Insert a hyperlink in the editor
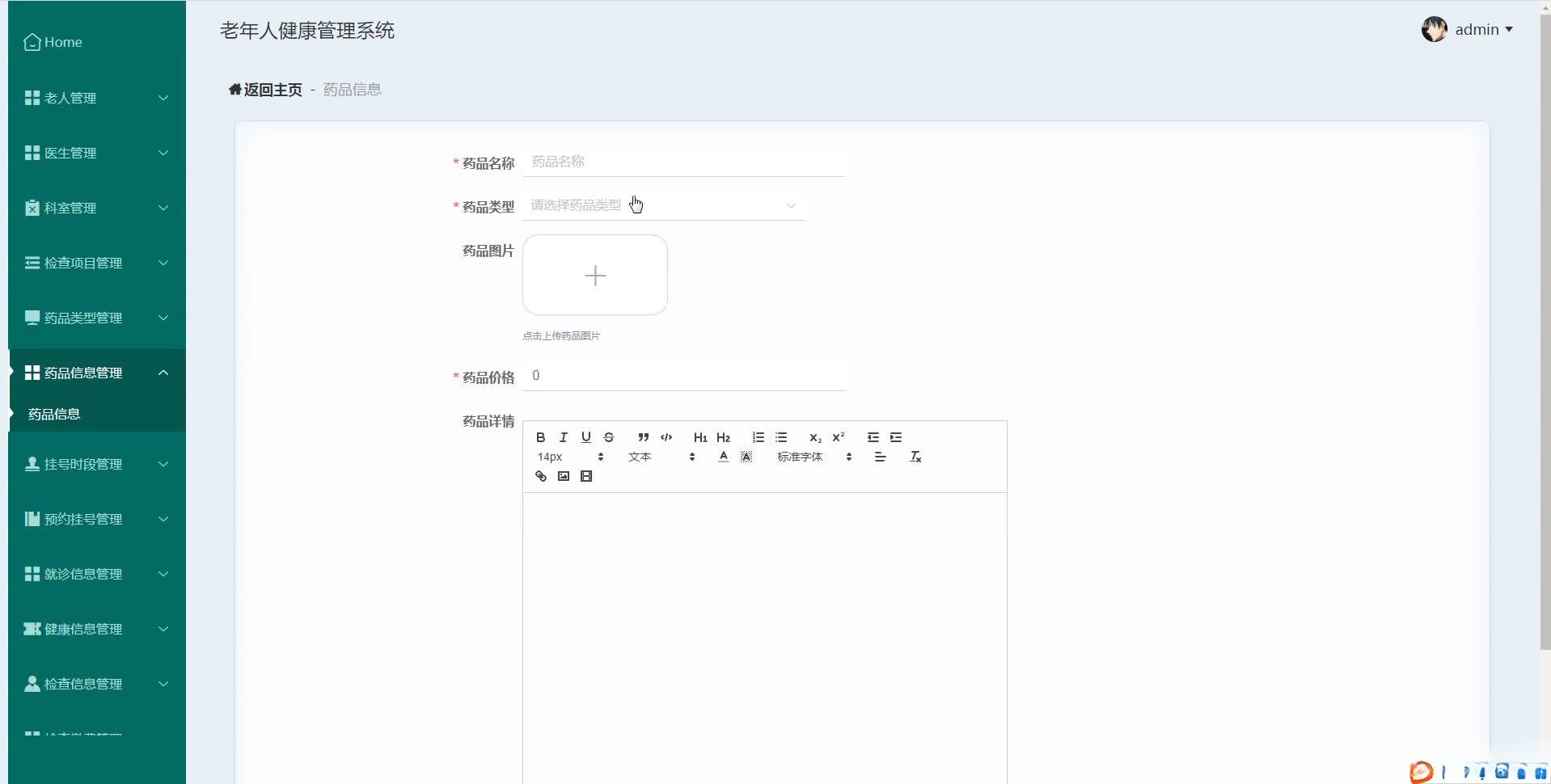 541,476
